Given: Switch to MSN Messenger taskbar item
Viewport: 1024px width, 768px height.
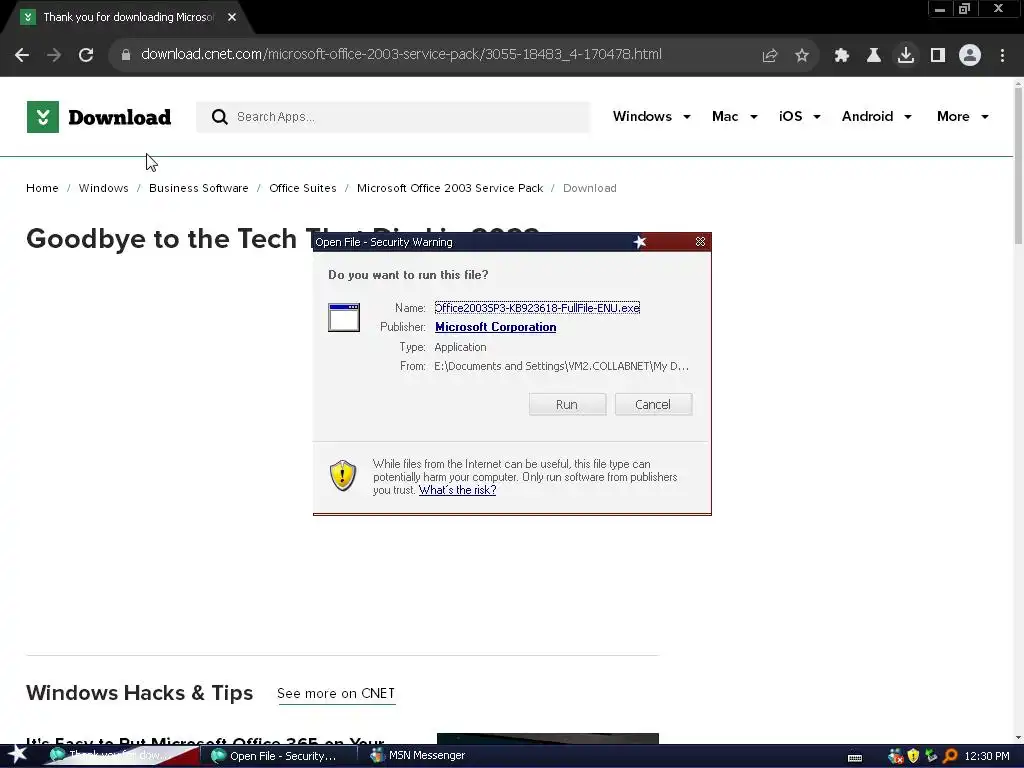Looking at the screenshot, I should pos(418,756).
